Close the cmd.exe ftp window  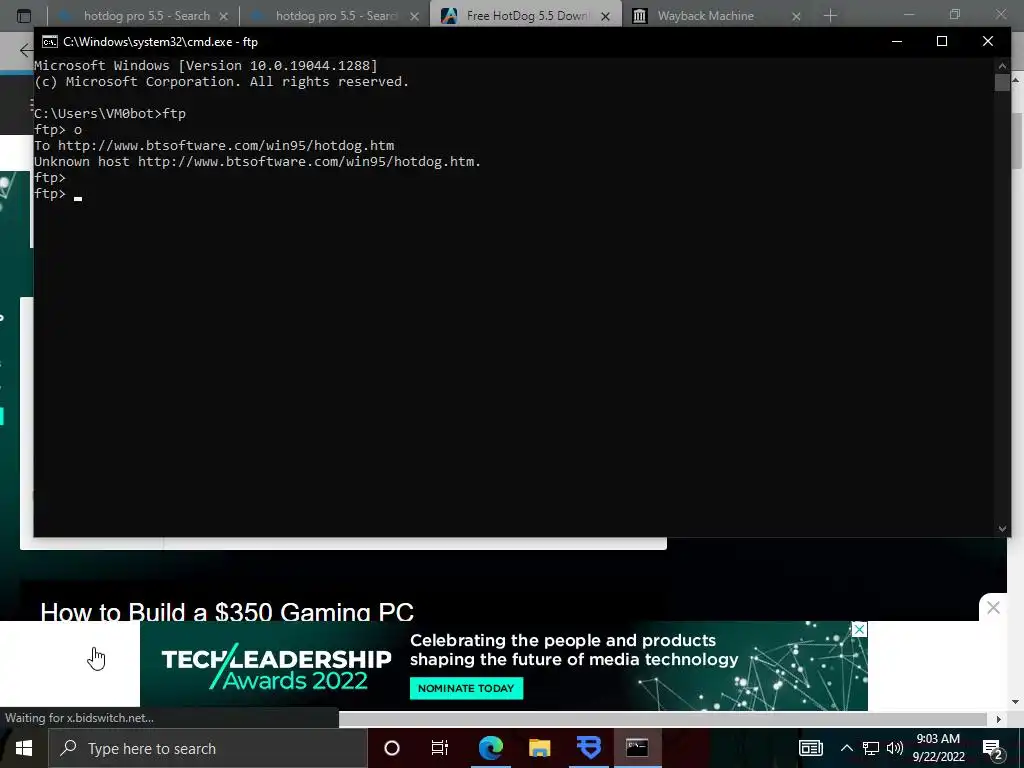click(987, 41)
